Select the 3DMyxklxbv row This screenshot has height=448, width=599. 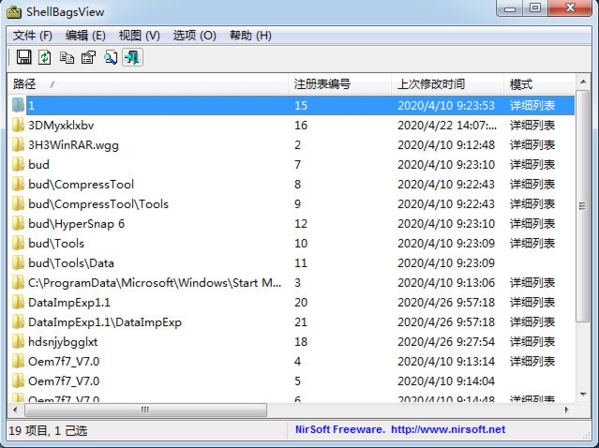291,125
